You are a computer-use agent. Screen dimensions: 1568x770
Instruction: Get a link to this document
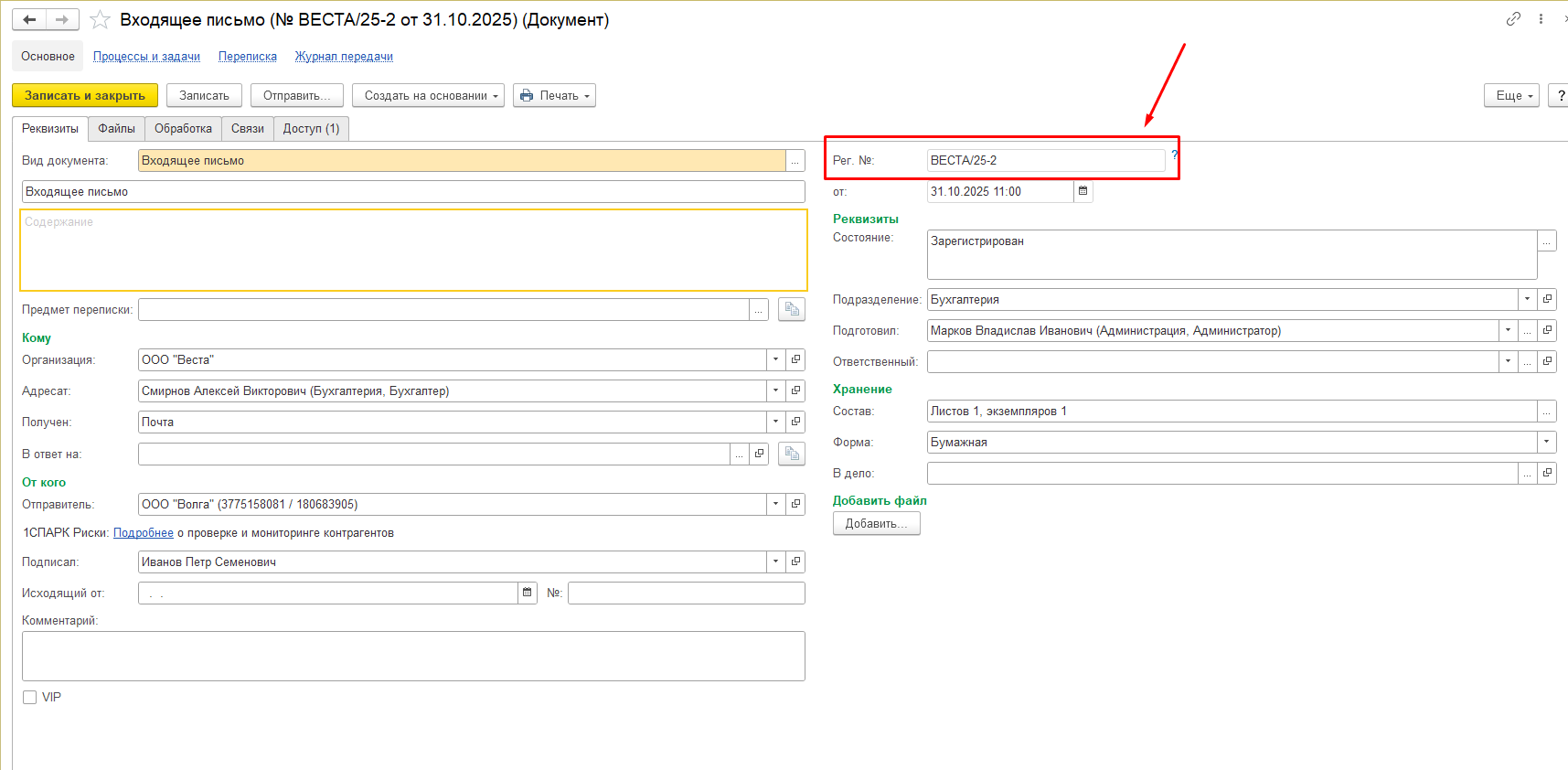click(1514, 18)
